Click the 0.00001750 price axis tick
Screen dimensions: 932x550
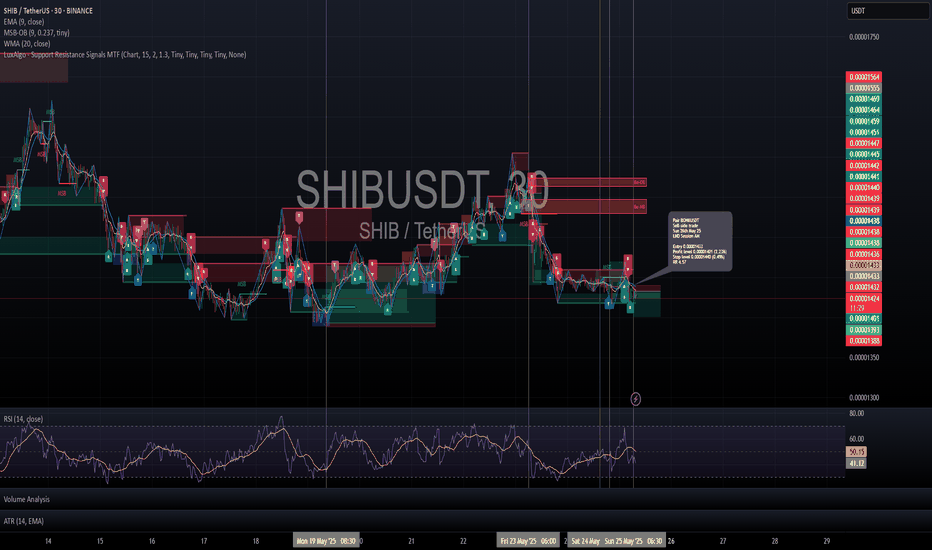(864, 37)
